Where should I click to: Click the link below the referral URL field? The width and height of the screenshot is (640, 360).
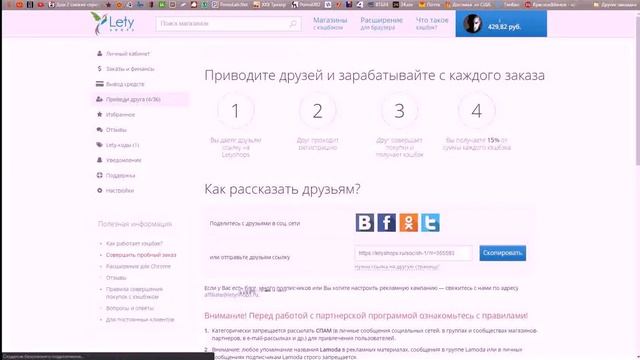pos(397,267)
